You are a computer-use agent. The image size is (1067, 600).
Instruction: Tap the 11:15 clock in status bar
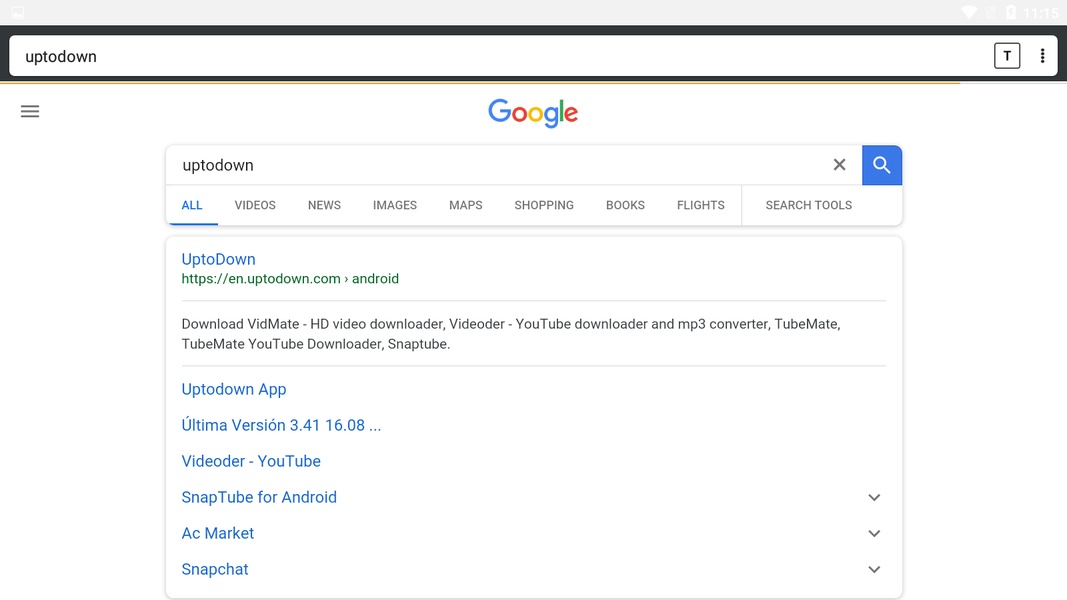tap(1040, 12)
